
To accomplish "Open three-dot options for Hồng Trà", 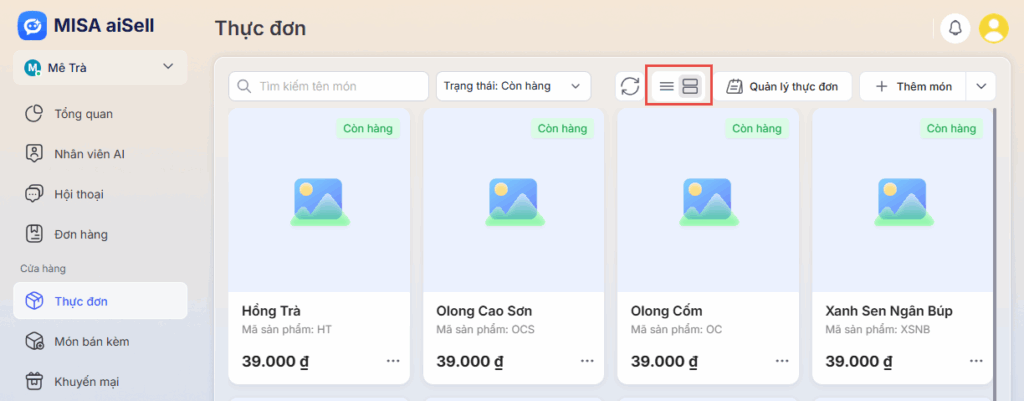I will coord(393,360).
